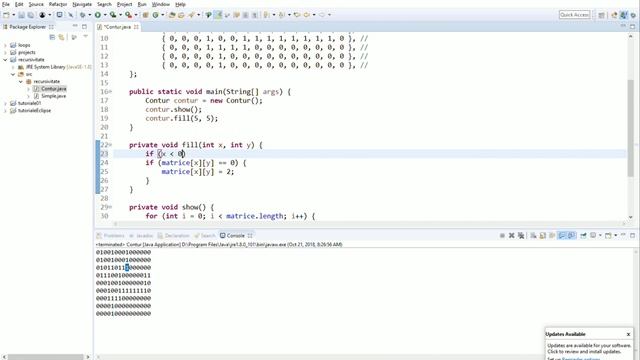Toggle Link with Editor in Package Explorer
Viewport: 640px width, 360px height.
(62, 37)
